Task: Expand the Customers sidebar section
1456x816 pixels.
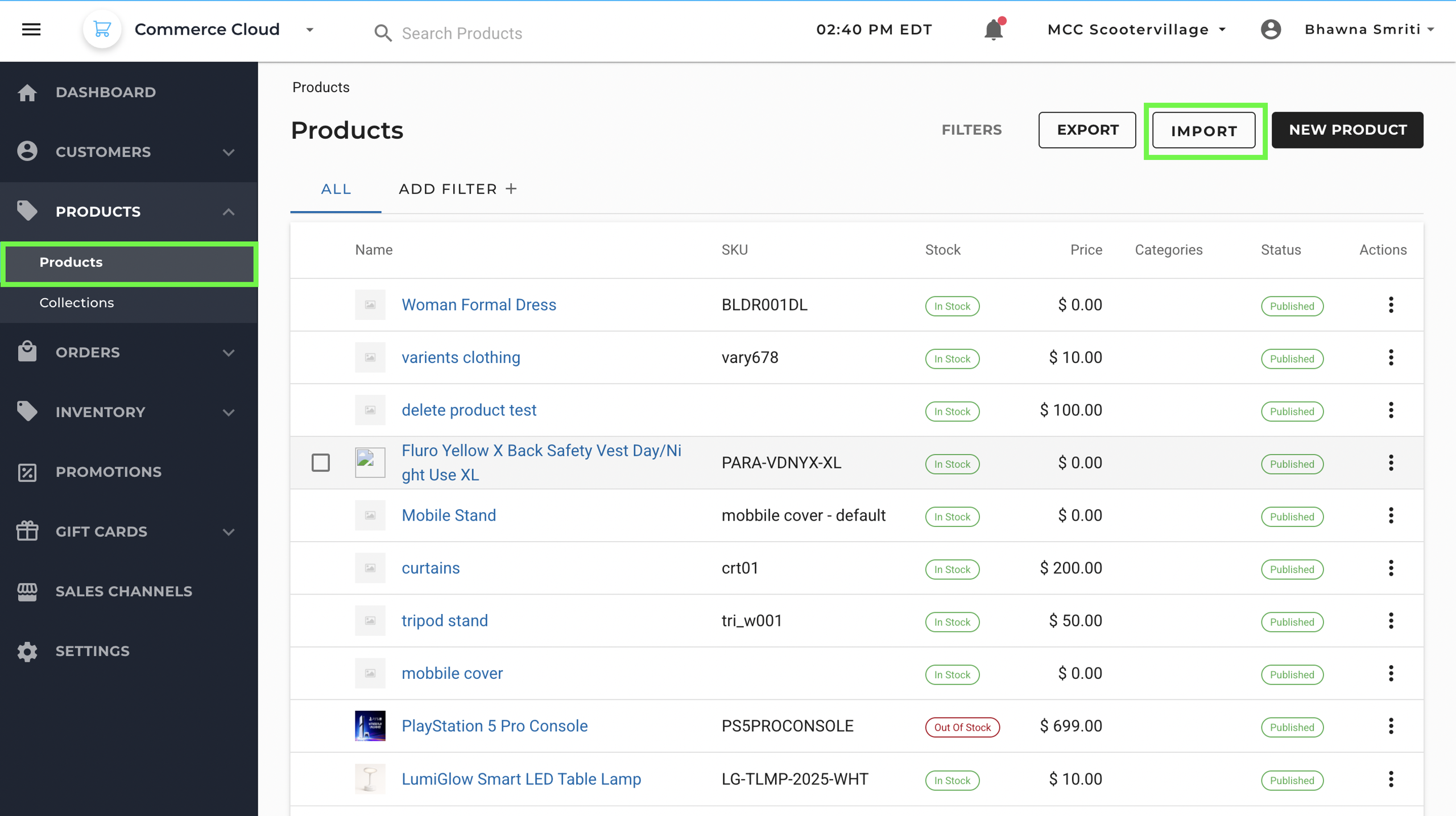Action: (x=229, y=152)
